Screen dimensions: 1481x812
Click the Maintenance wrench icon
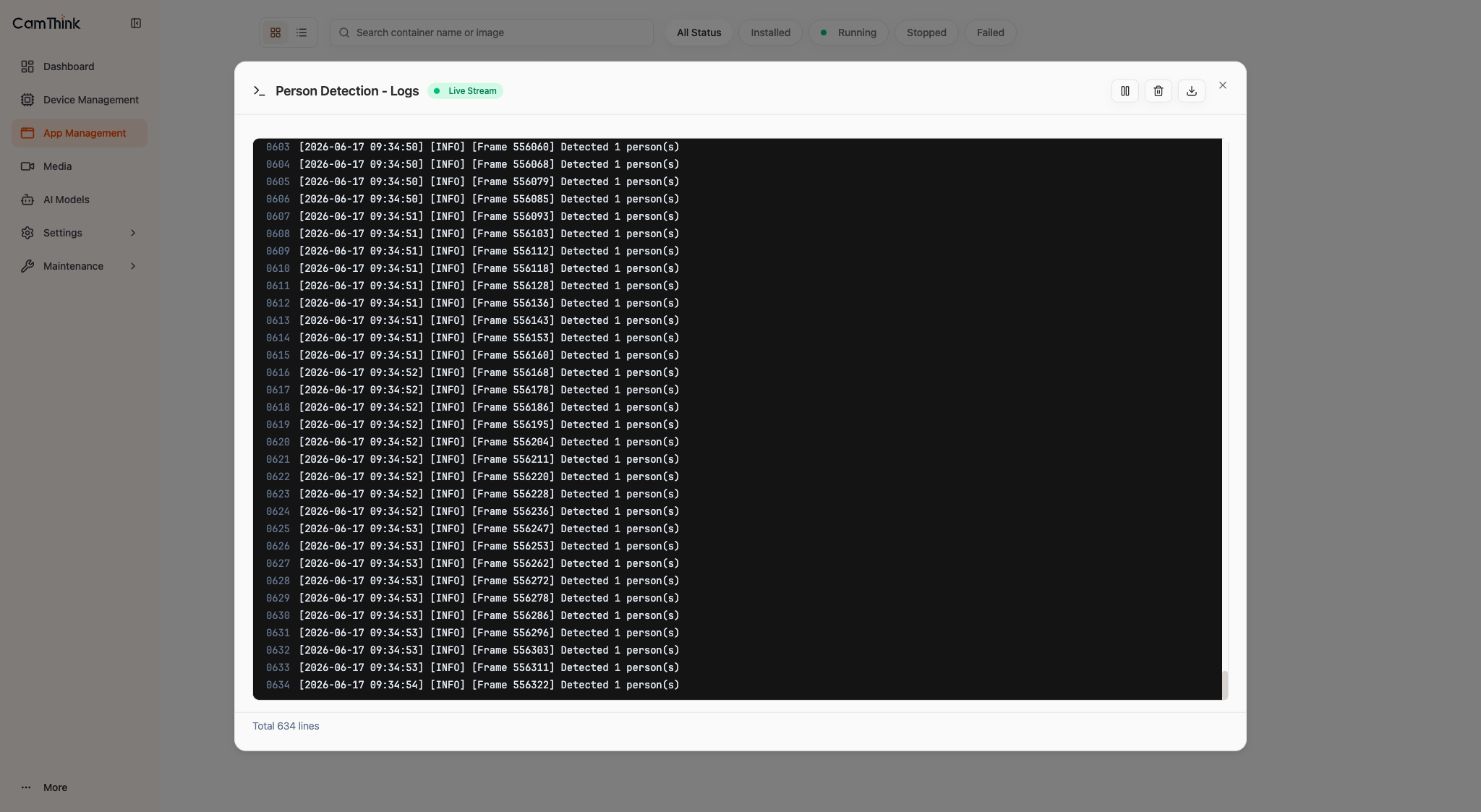click(x=27, y=266)
